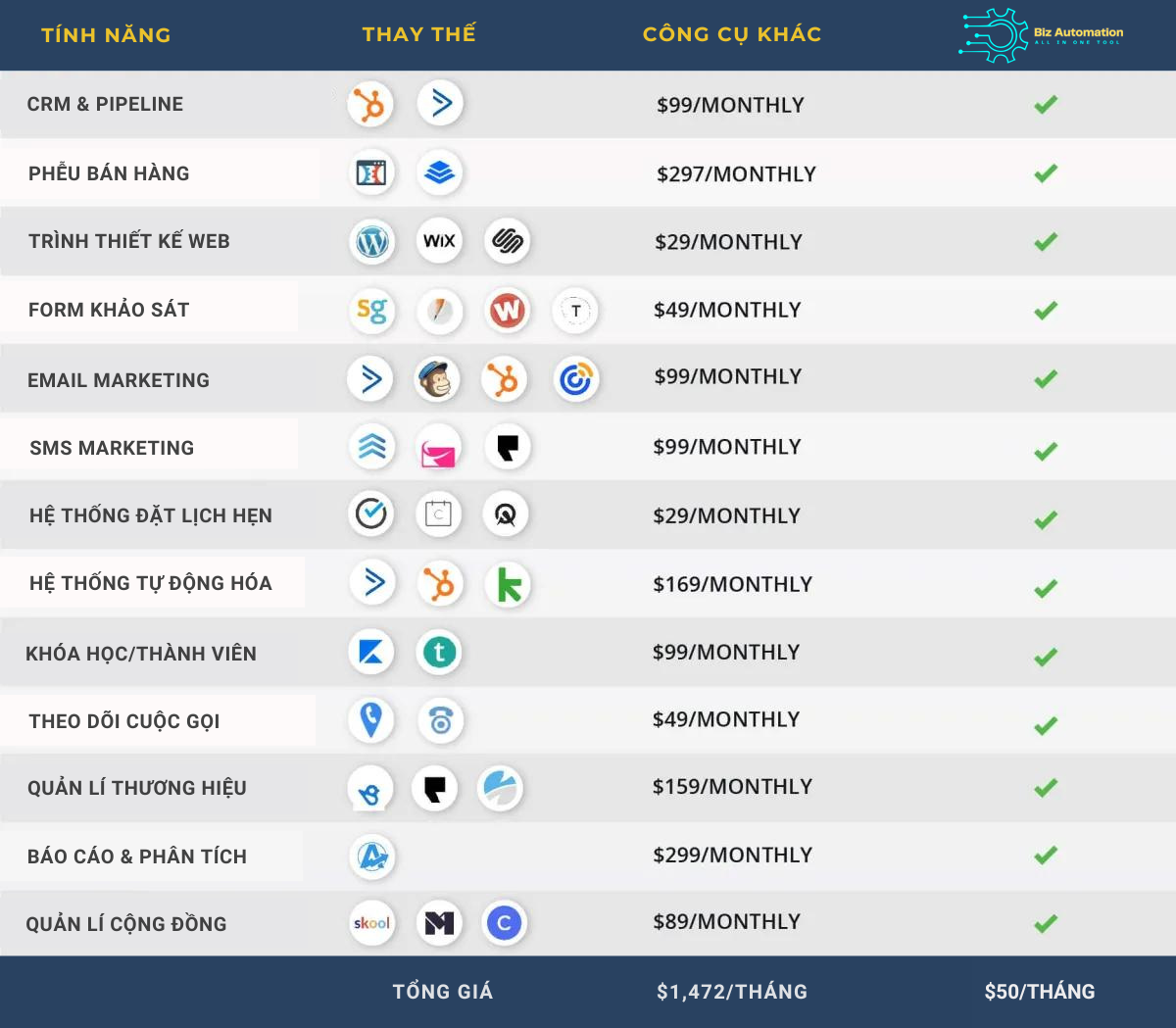Click the pen icon in Form khảo sát row
The height and width of the screenshot is (1028, 1176).
coord(440,311)
